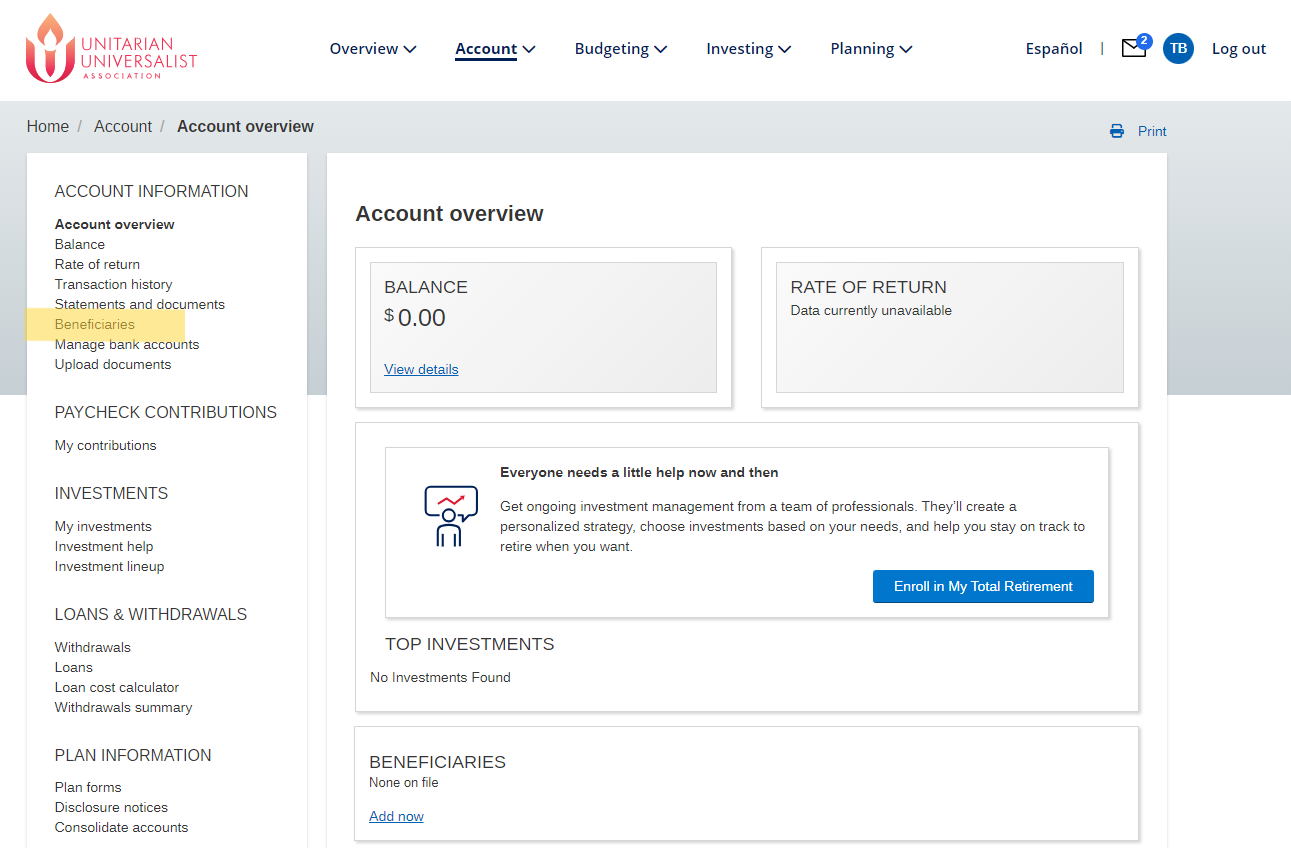Select Transaction history in sidebar

tap(113, 284)
